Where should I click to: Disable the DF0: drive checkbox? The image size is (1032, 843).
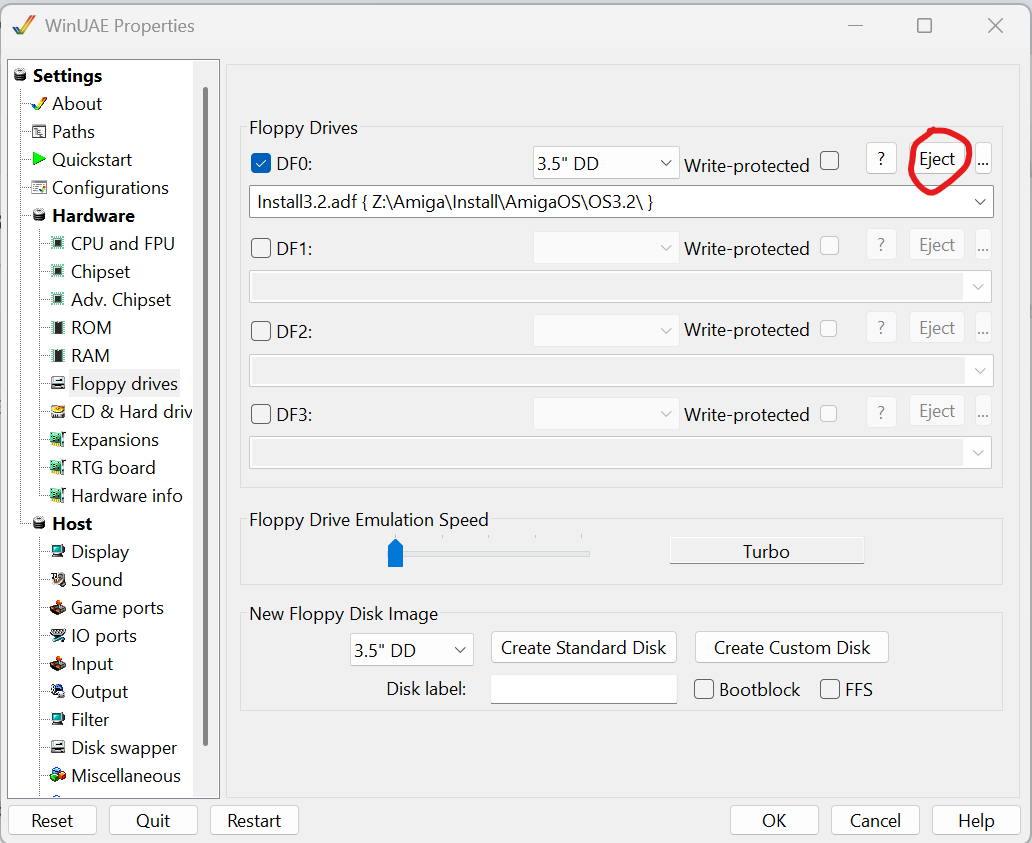tap(261, 164)
